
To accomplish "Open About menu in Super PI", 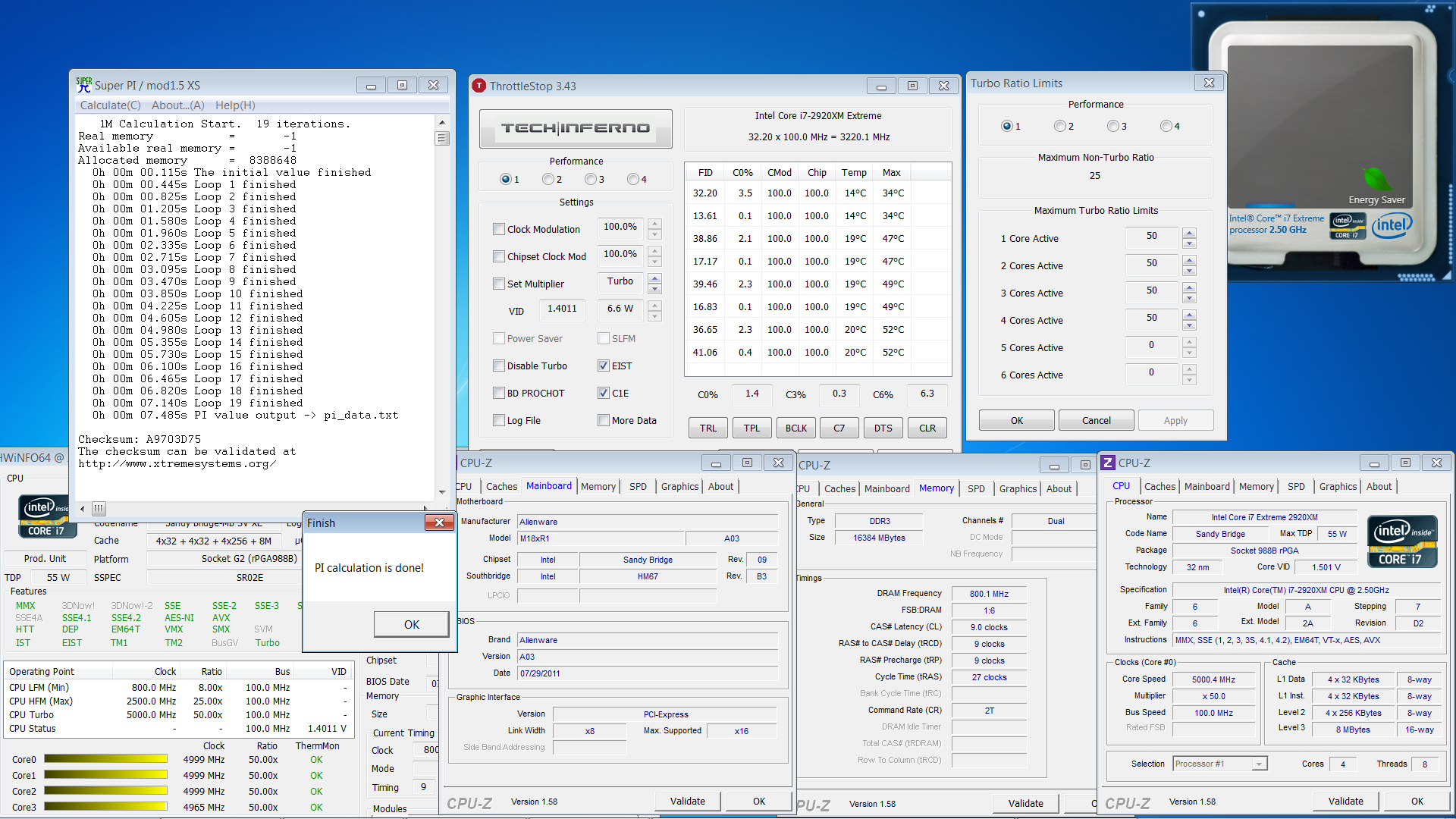I will point(178,105).
